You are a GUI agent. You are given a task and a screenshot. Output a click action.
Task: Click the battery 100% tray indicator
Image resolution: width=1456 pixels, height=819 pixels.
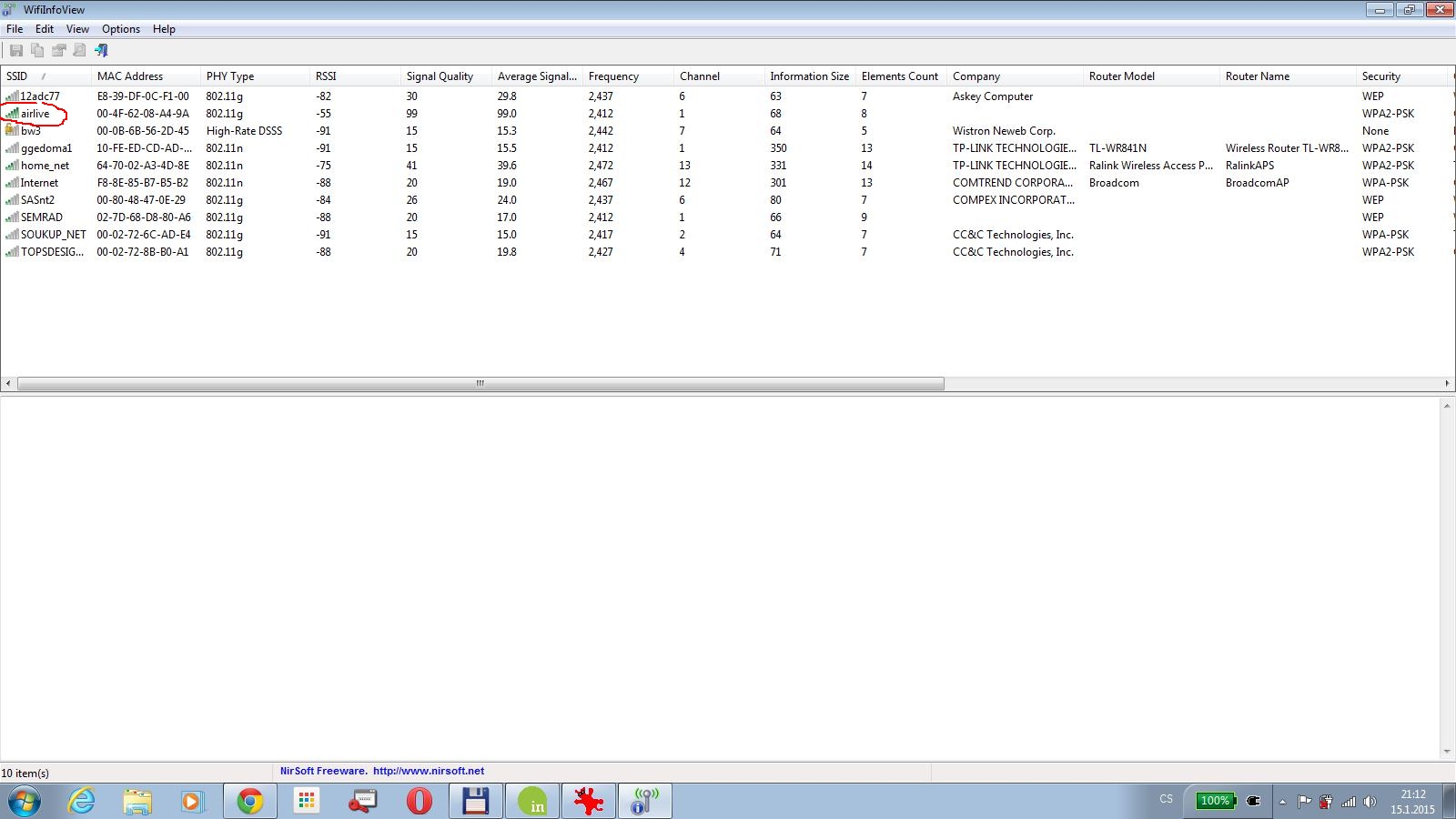pyautogui.click(x=1215, y=801)
